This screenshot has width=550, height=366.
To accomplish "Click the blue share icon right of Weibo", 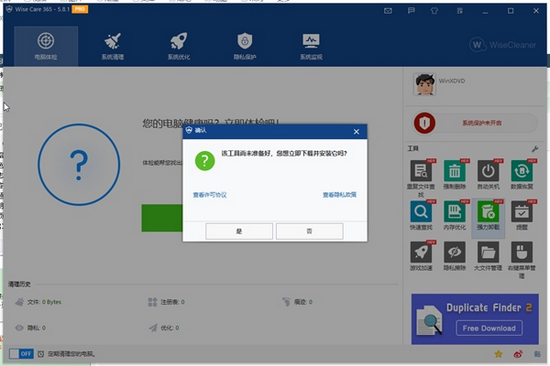I will pyautogui.click(x=537, y=354).
